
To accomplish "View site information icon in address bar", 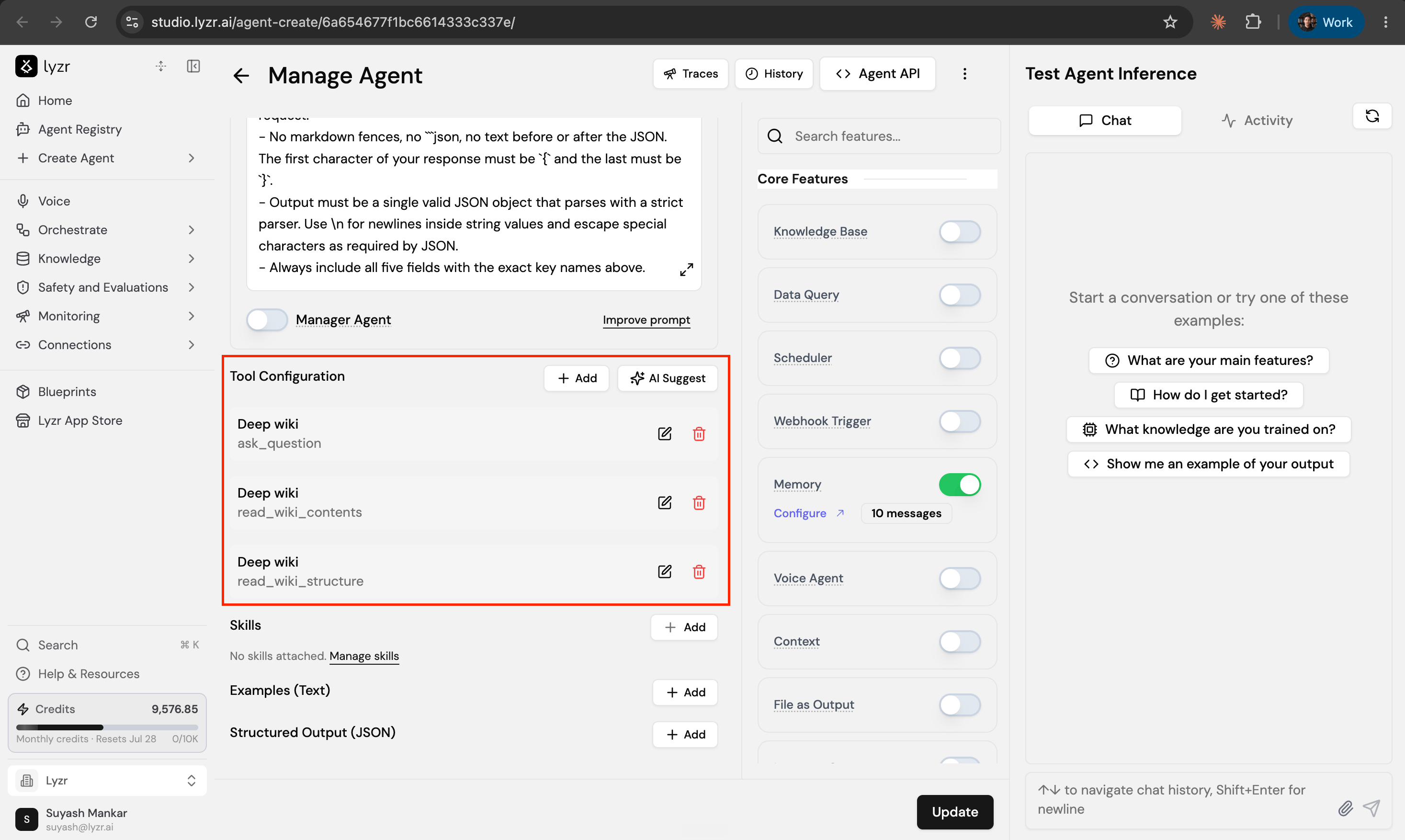I will [x=132, y=22].
